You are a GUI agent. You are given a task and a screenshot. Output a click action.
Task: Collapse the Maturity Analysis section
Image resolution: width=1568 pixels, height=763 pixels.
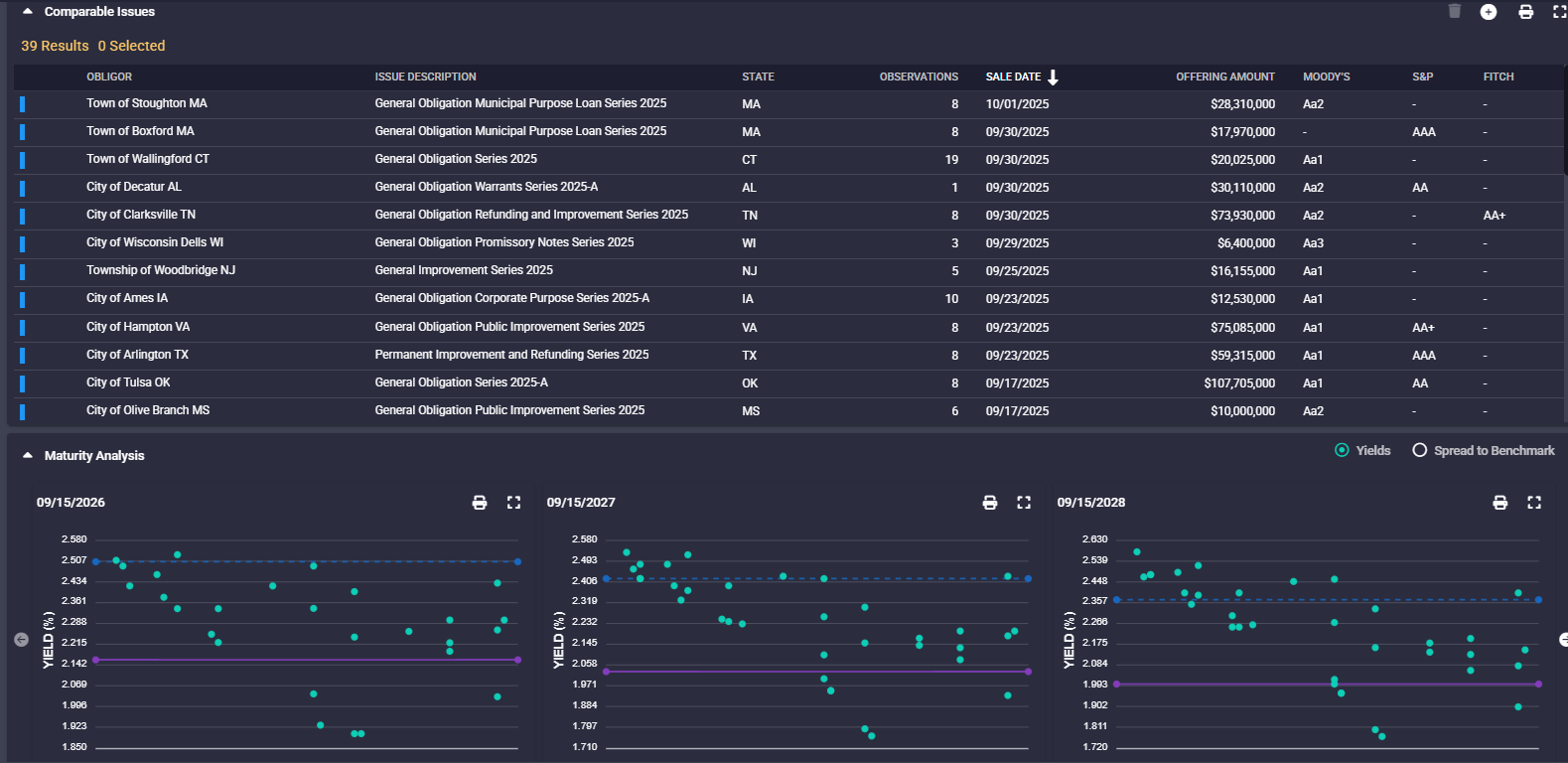click(28, 456)
